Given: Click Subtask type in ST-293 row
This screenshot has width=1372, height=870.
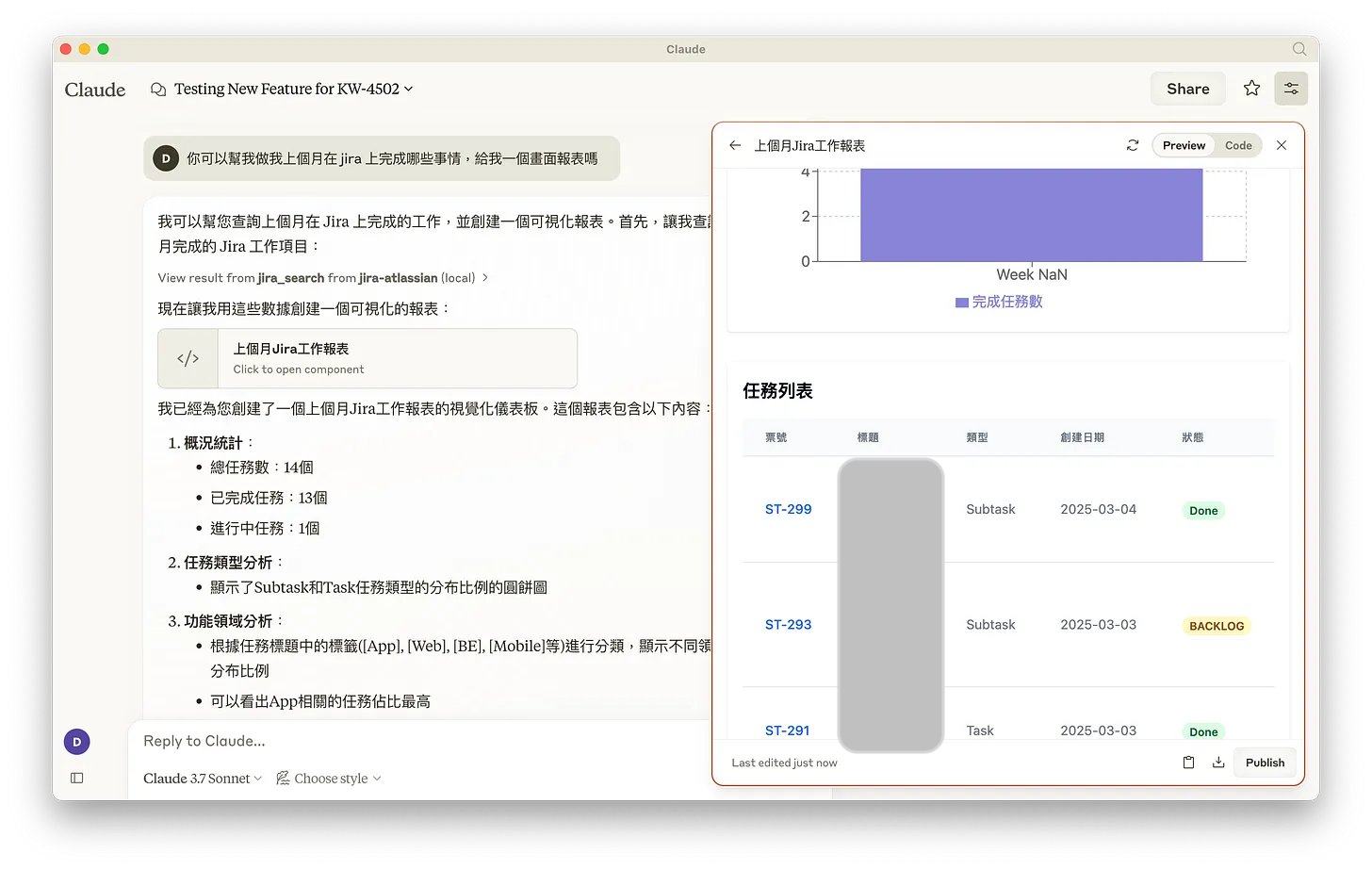Looking at the screenshot, I should (x=990, y=625).
